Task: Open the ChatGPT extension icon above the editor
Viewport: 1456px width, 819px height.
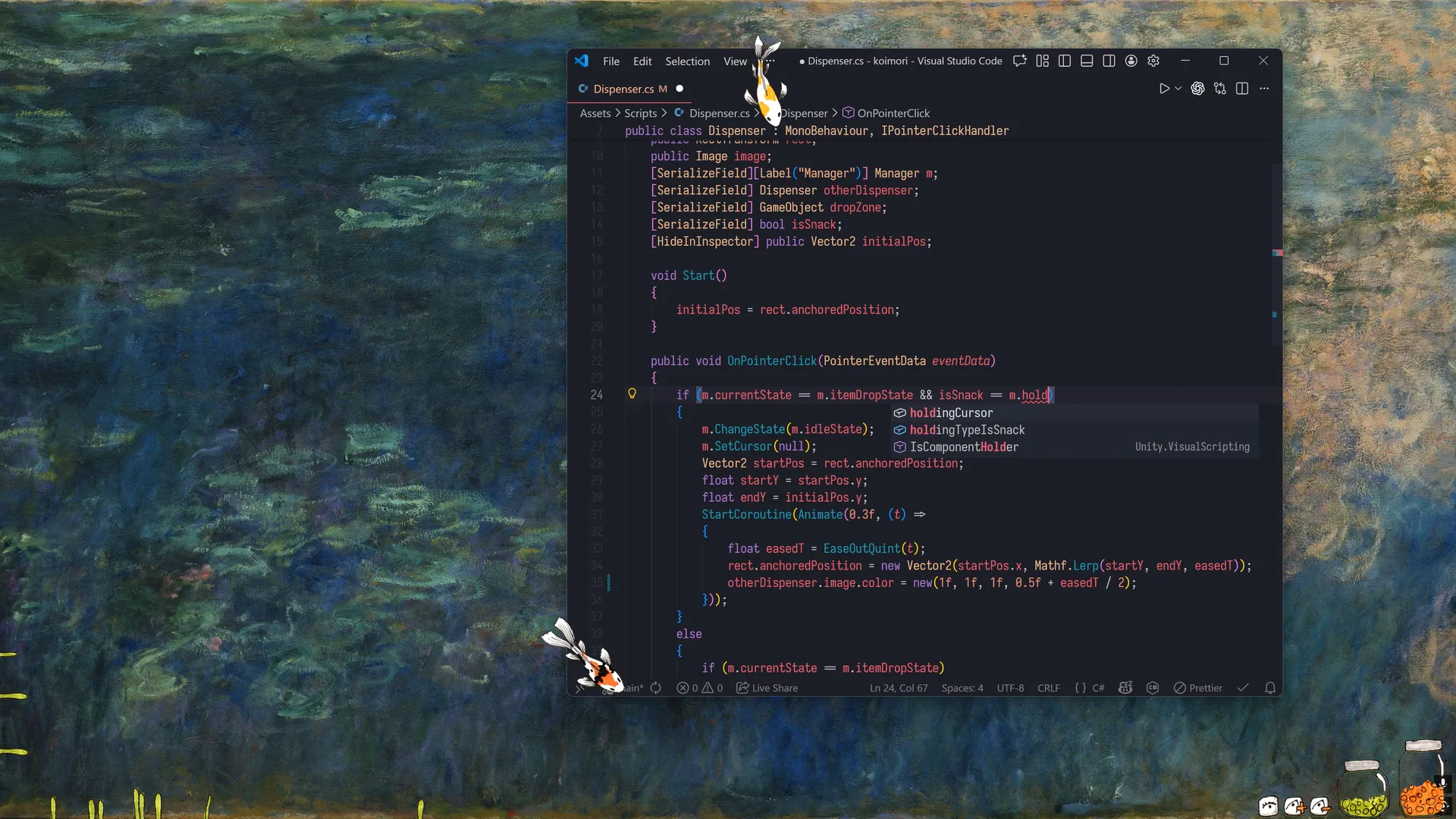Action: pos(1198,88)
